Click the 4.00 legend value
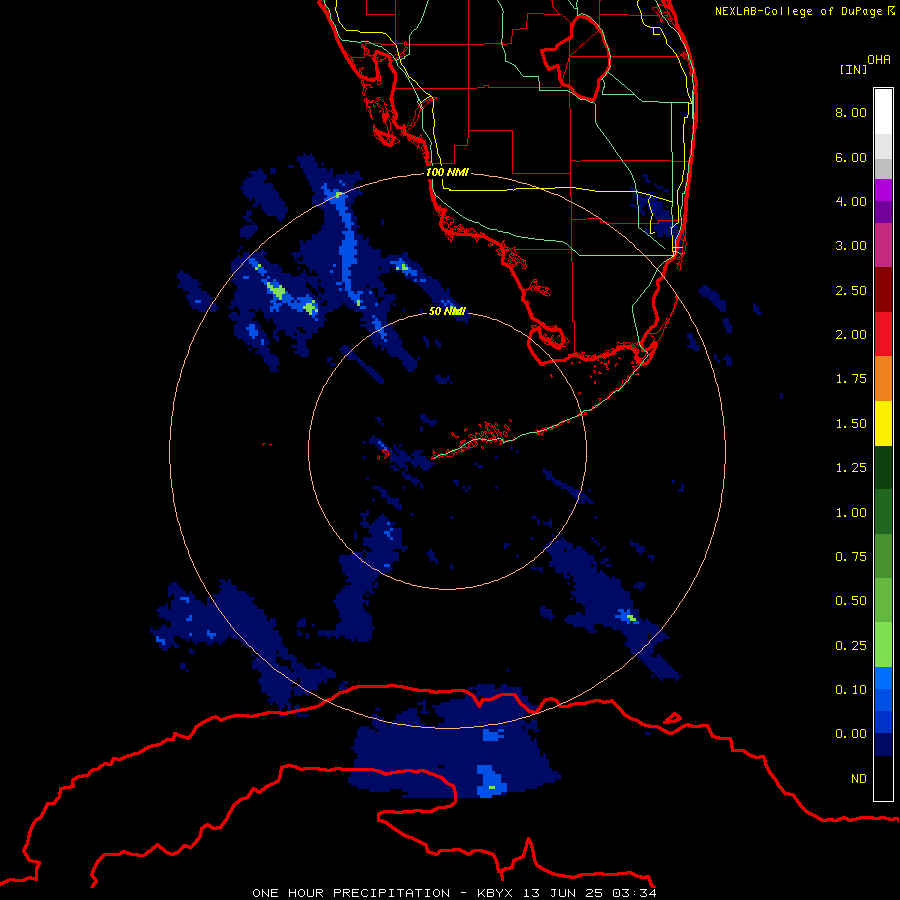Image resolution: width=900 pixels, height=900 pixels. click(851, 201)
